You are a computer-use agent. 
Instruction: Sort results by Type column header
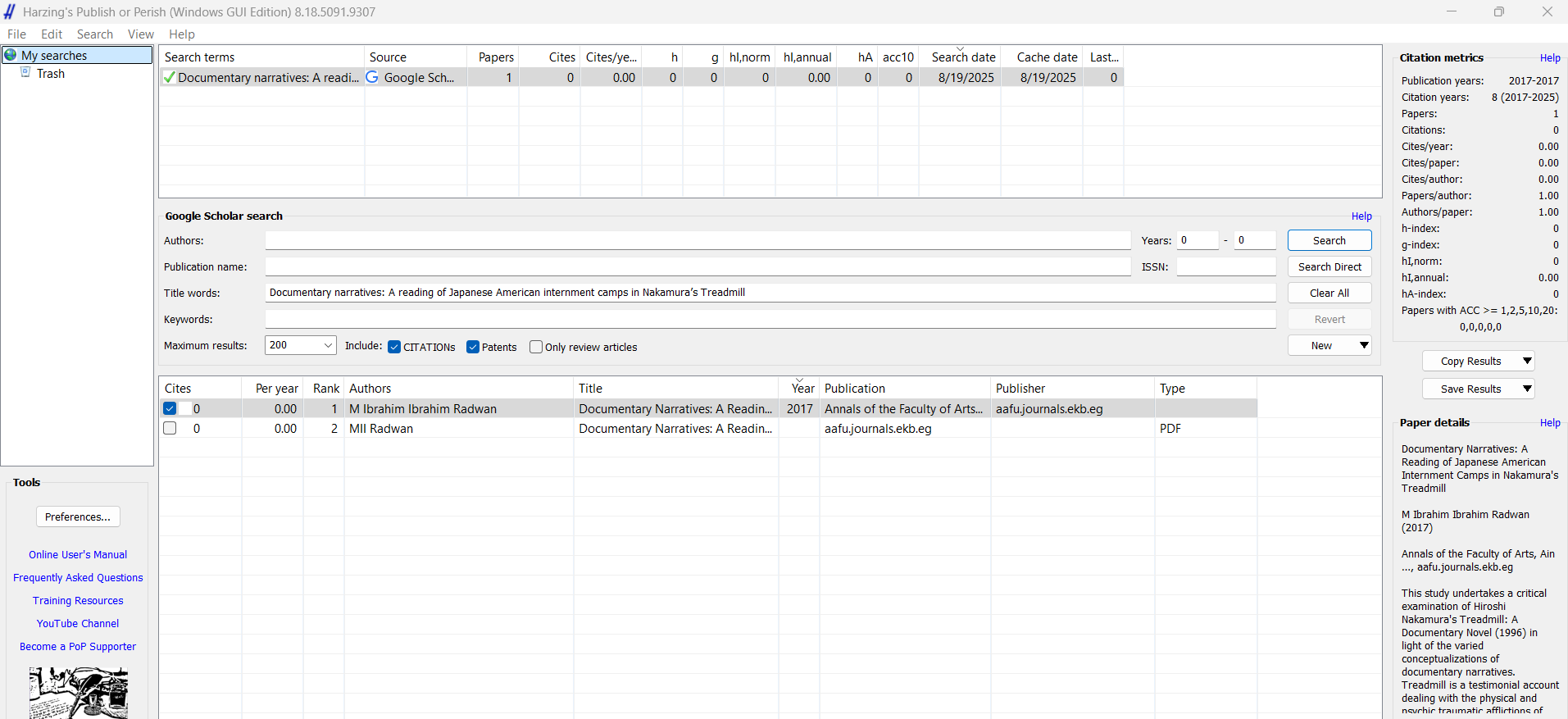point(1206,388)
